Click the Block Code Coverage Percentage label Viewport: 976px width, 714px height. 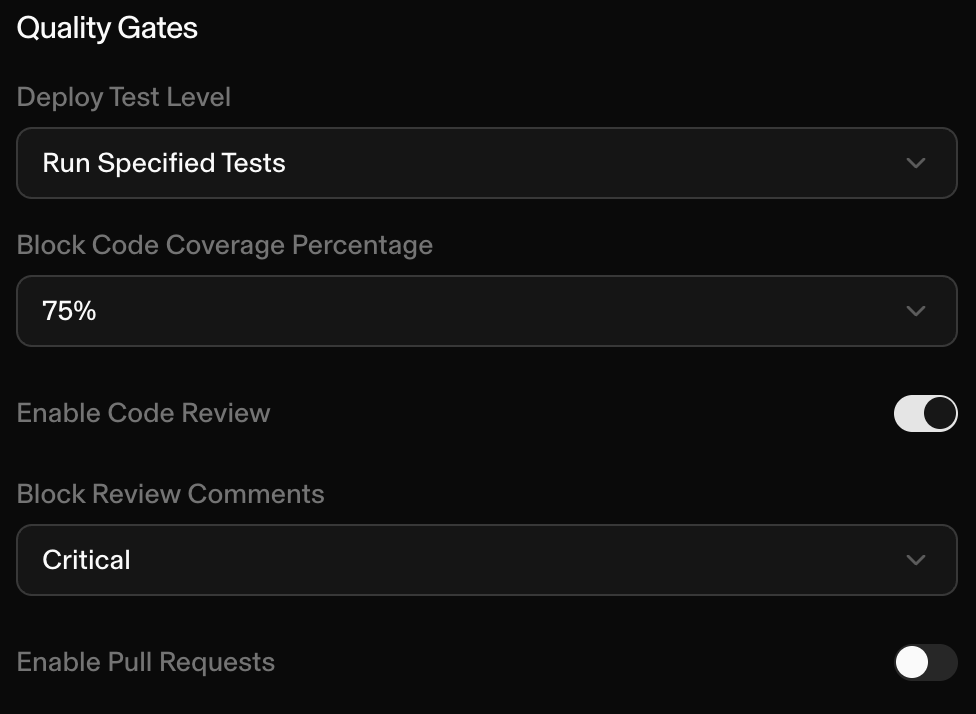[x=225, y=245]
